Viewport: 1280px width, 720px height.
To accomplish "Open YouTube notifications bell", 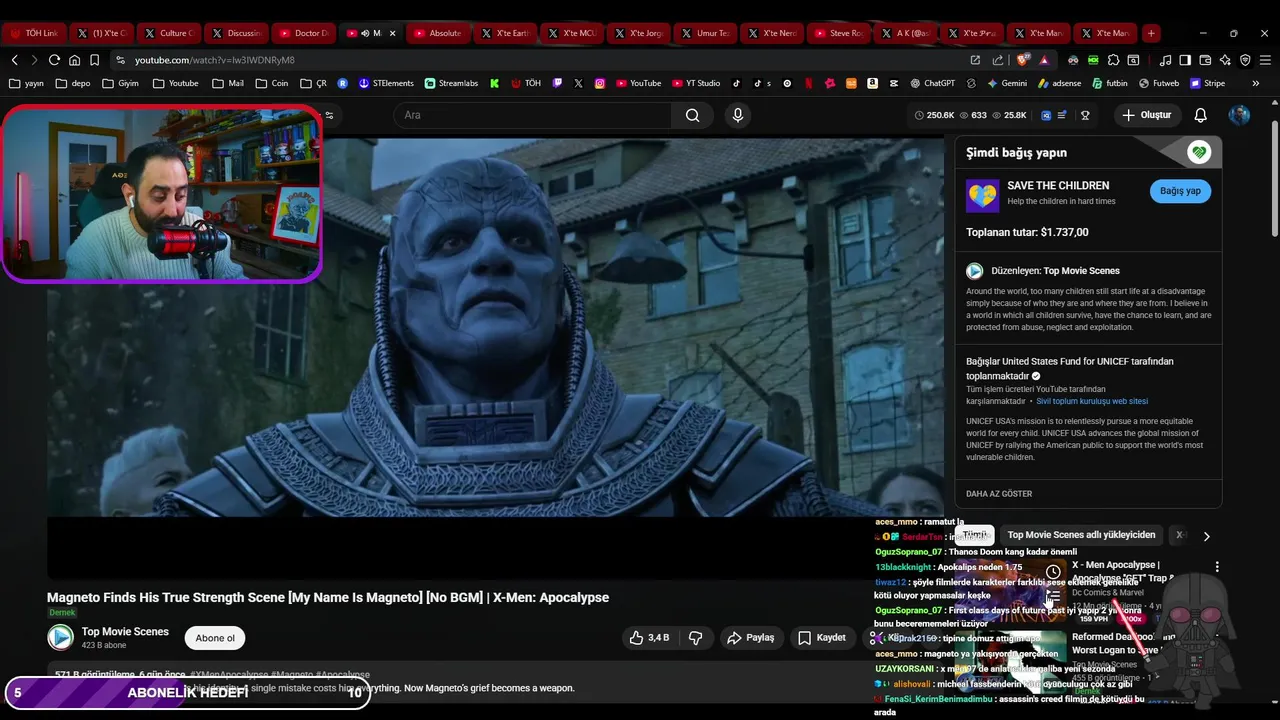I will [x=1200, y=115].
